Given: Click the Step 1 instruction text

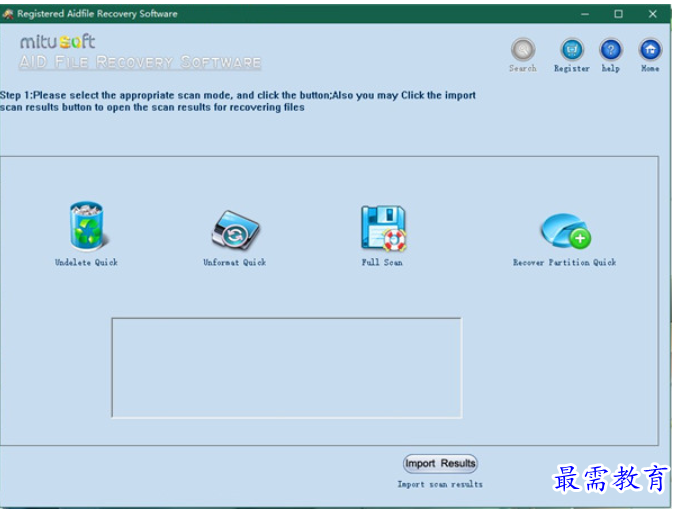Looking at the screenshot, I should [x=238, y=101].
